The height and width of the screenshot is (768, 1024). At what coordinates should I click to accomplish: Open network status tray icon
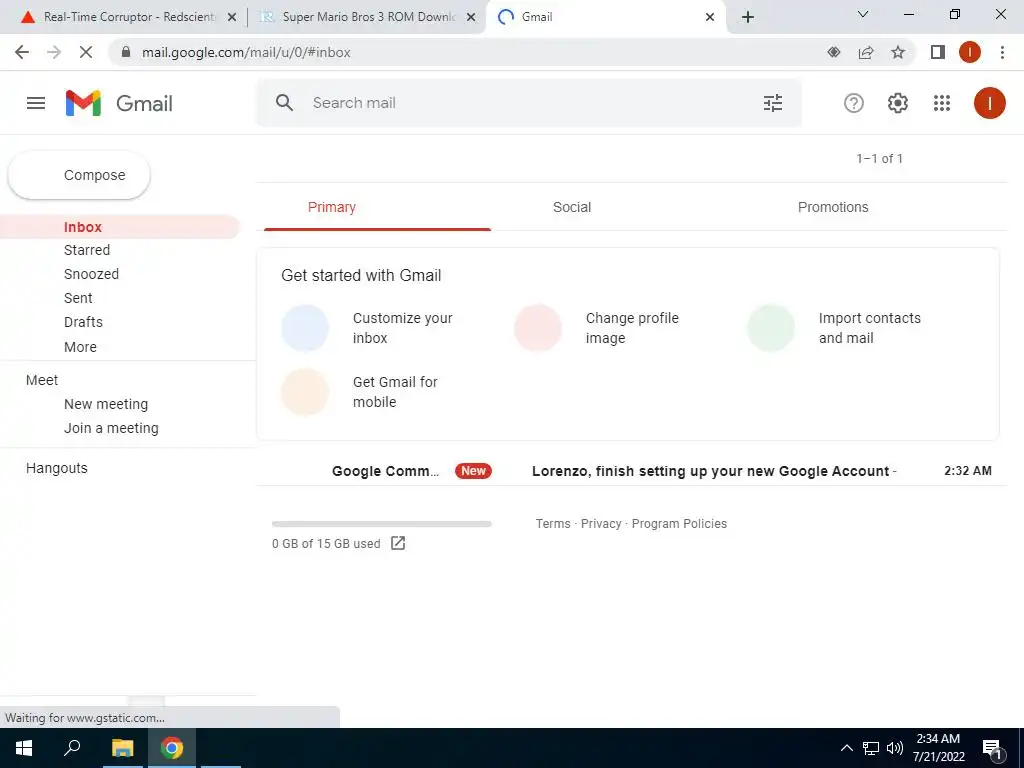pos(871,748)
